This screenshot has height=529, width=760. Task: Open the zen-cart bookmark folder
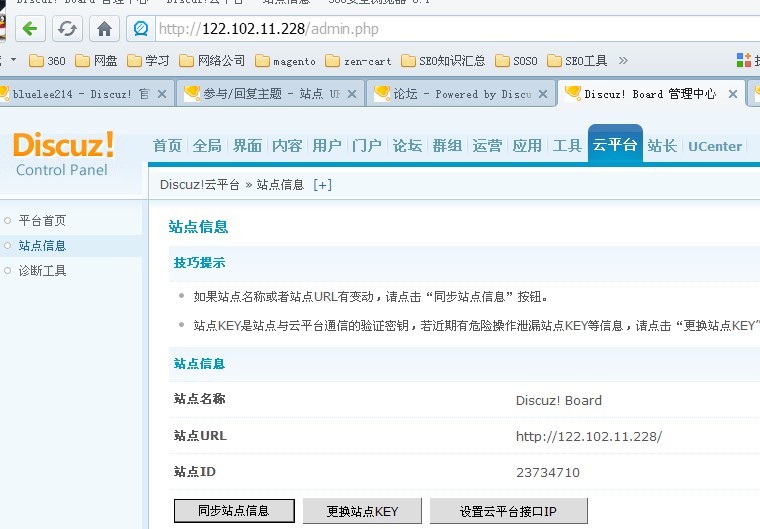358,61
